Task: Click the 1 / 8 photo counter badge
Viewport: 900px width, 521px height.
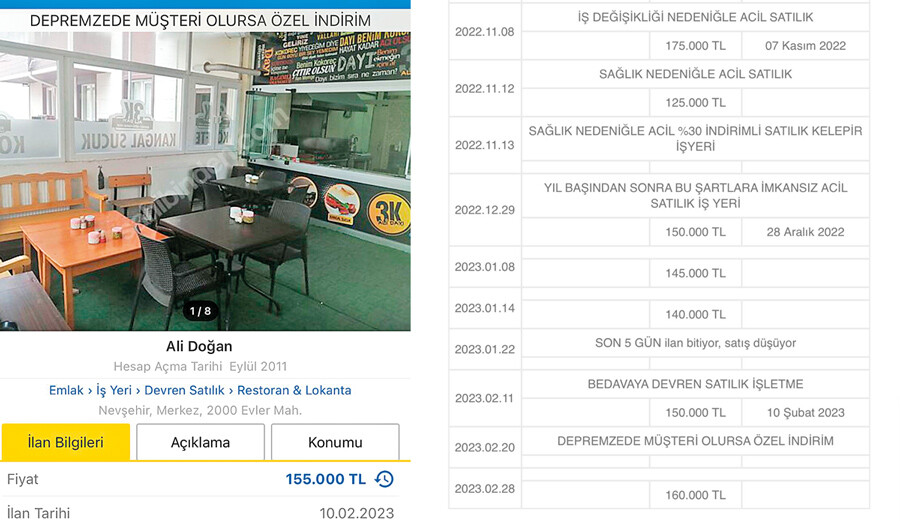Action: 200,311
